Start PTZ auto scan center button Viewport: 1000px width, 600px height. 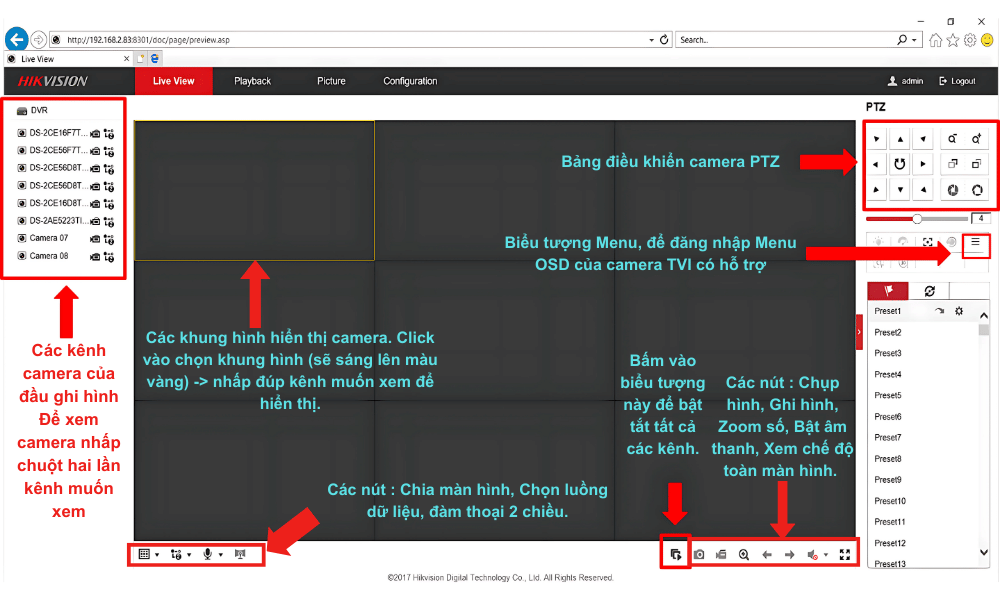(x=900, y=165)
